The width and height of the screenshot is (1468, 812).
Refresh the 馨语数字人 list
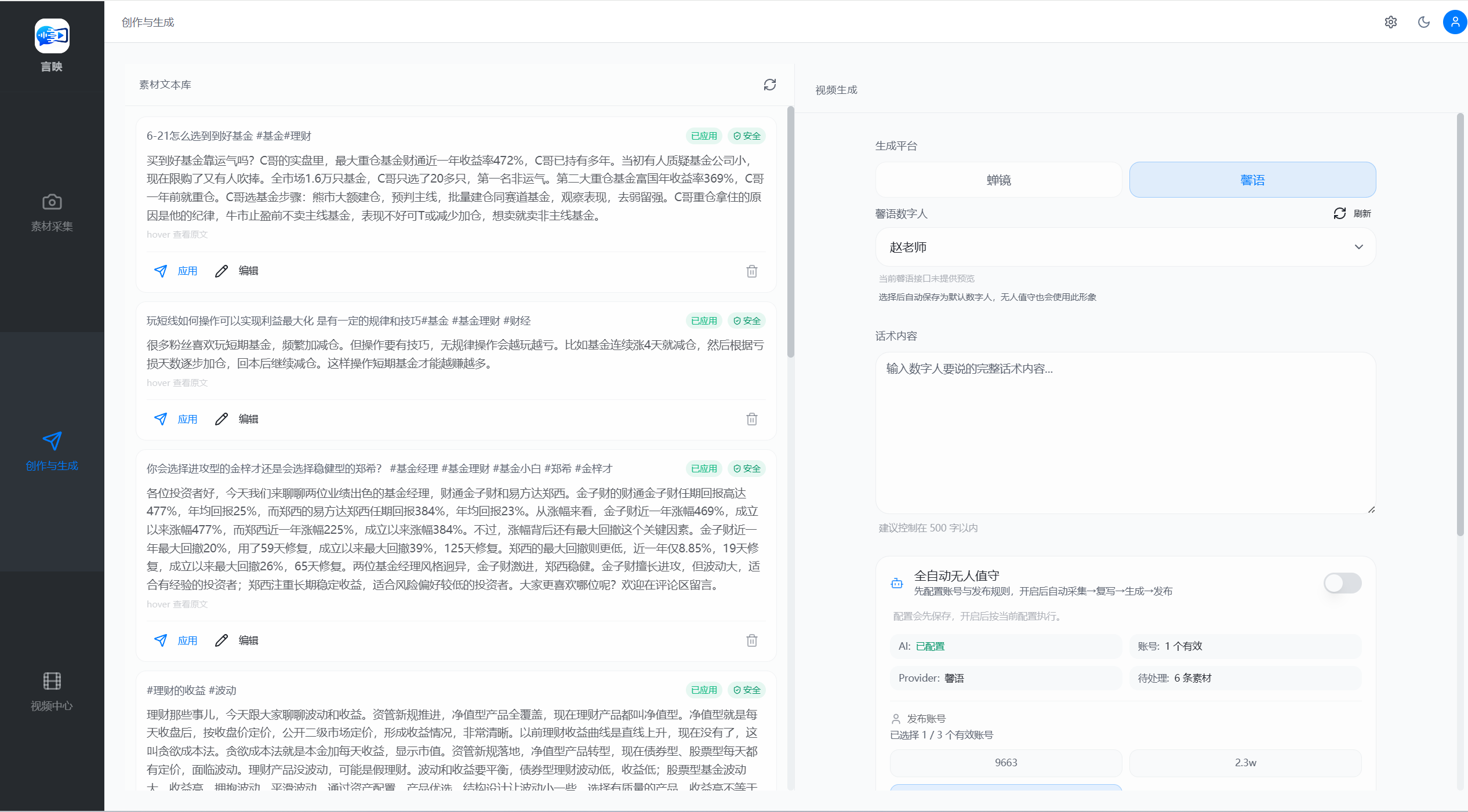coord(1352,213)
